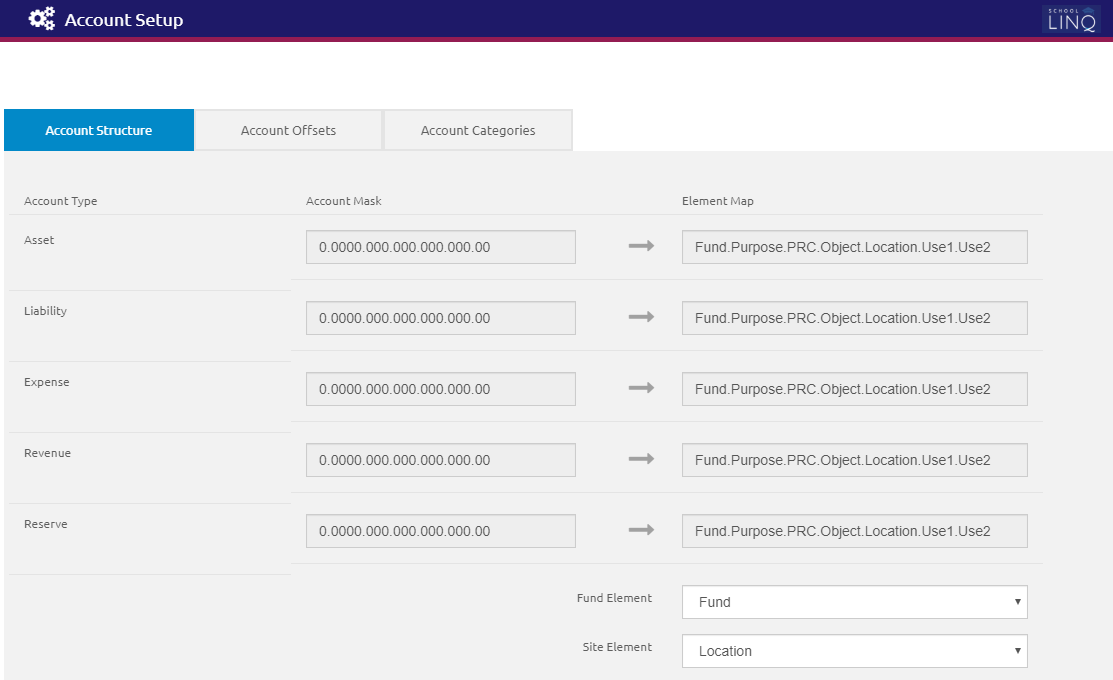Viewport: 1113px width, 680px height.
Task: Click the Expense element map field
Action: point(854,389)
